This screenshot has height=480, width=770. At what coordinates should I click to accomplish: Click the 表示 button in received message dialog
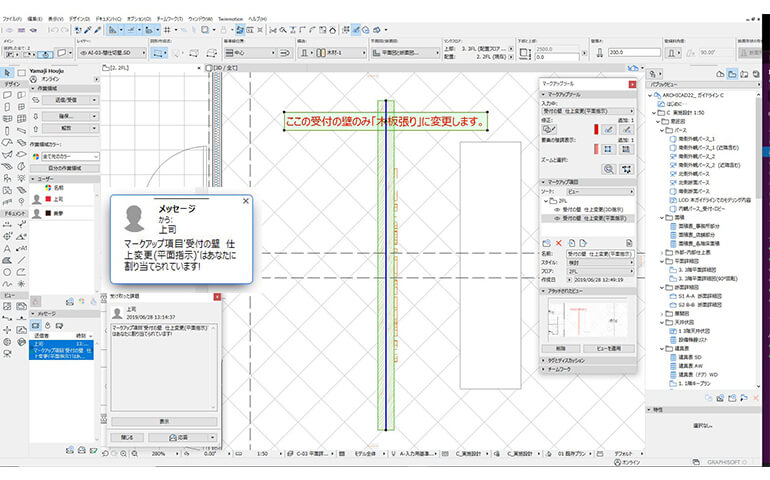click(163, 421)
